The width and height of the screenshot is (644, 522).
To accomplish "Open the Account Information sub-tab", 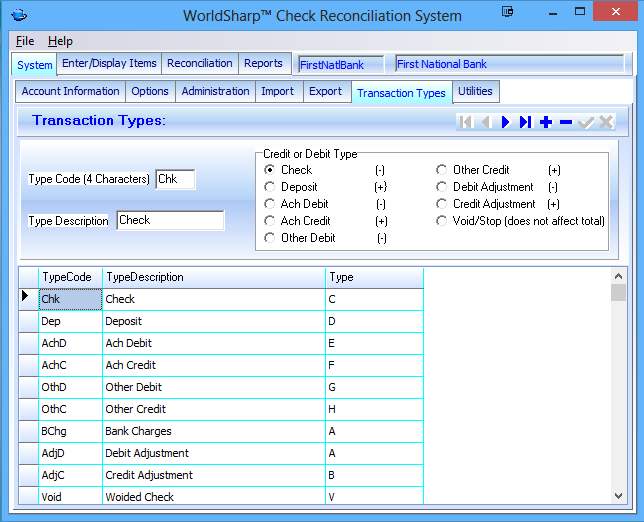I will point(70,91).
